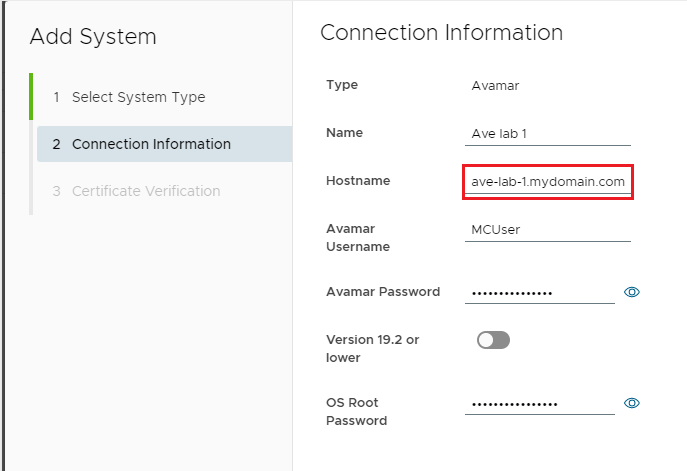The image size is (687, 471).
Task: Click the Hostname field label
Action: (x=358, y=181)
